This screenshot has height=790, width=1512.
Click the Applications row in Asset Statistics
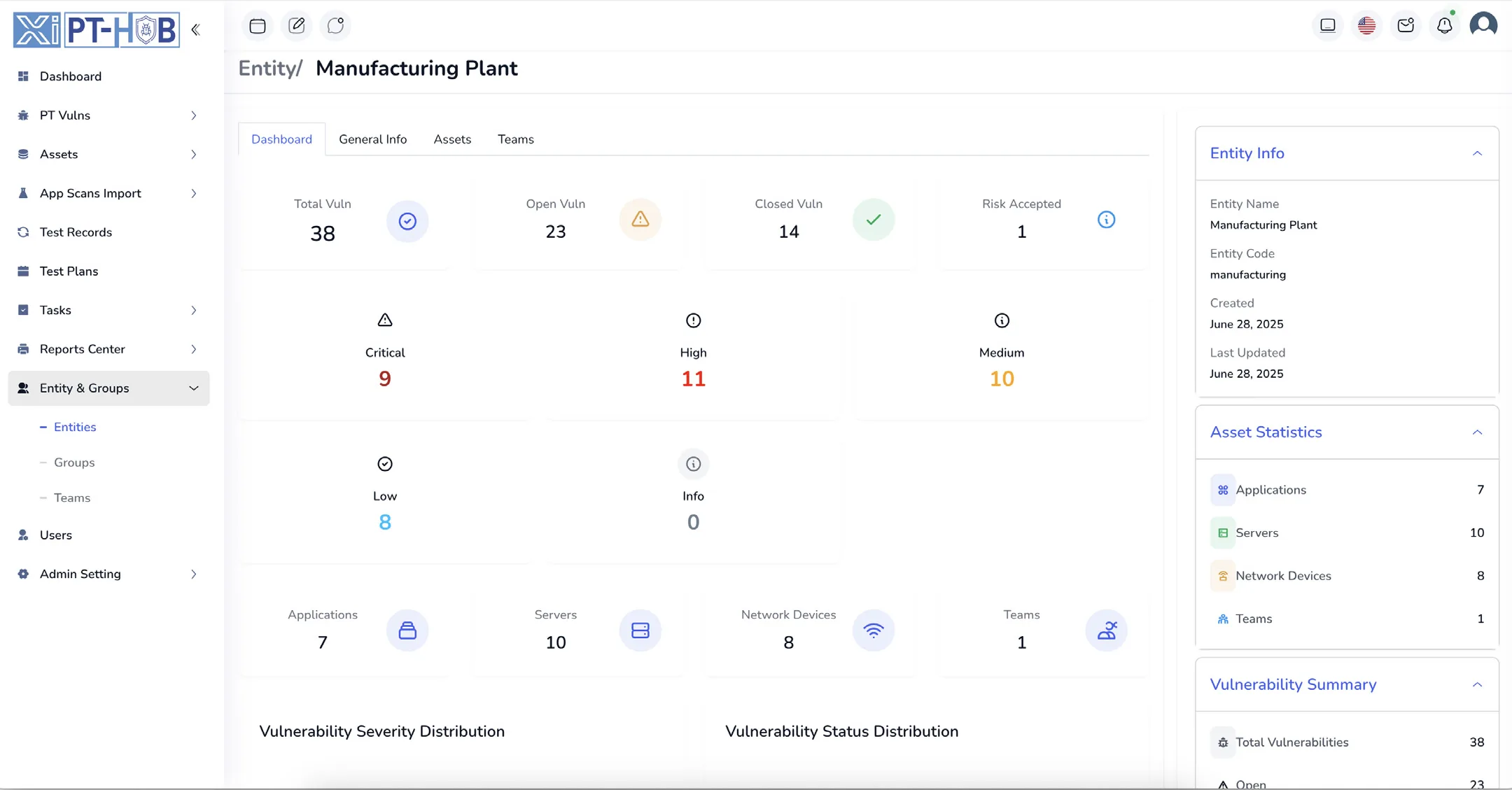coord(1347,491)
